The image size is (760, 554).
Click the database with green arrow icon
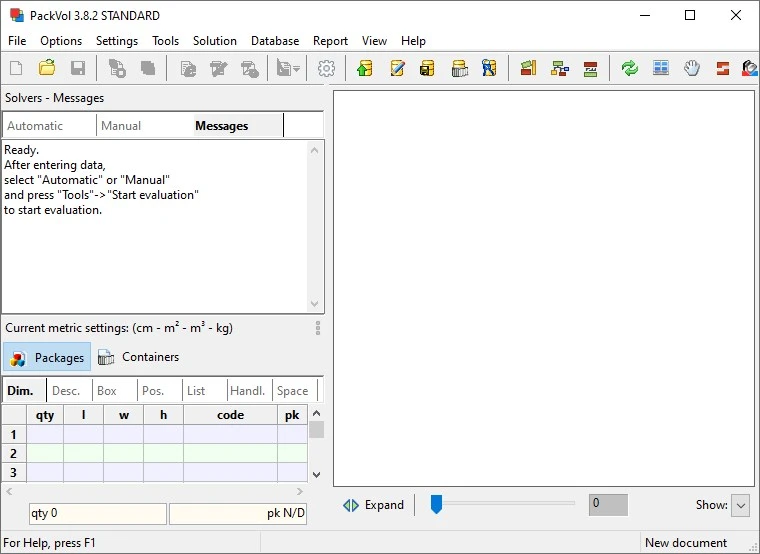click(365, 69)
